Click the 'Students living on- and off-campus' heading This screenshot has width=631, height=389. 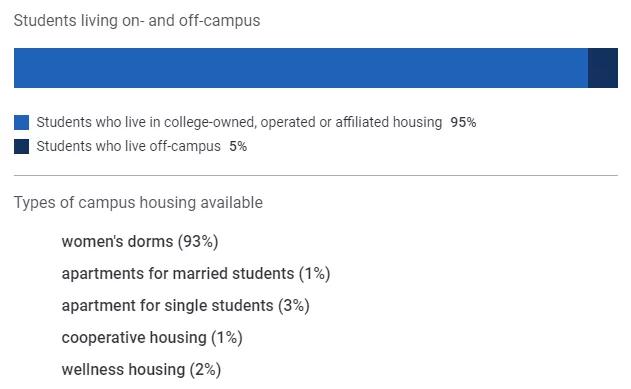pos(137,21)
